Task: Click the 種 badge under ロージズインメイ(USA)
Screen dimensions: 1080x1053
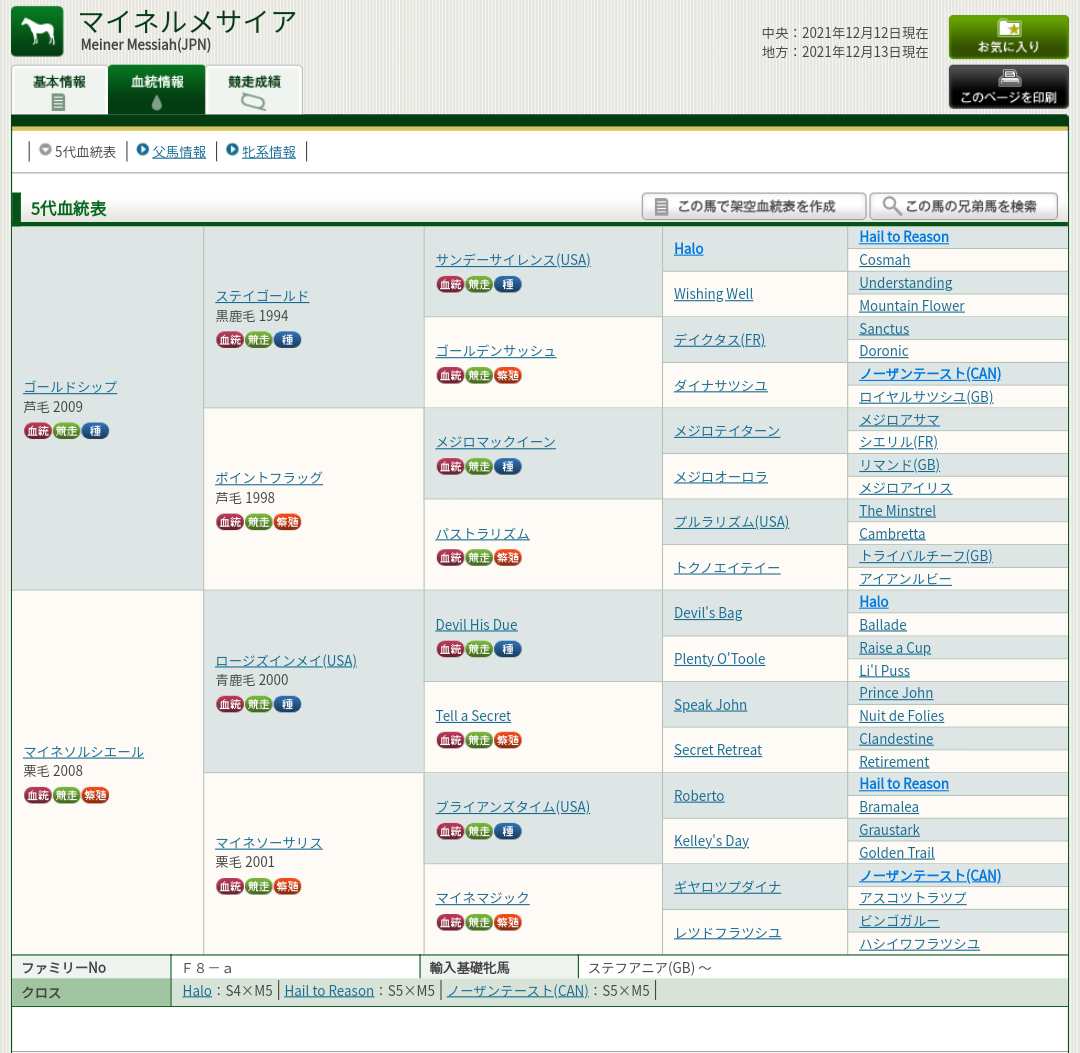Action: coord(288,705)
